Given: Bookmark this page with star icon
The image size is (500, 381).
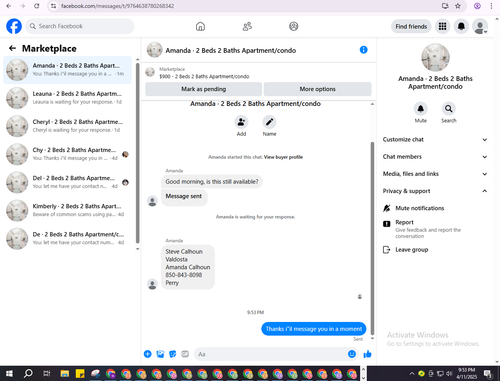Looking at the screenshot, I should [x=458, y=6].
